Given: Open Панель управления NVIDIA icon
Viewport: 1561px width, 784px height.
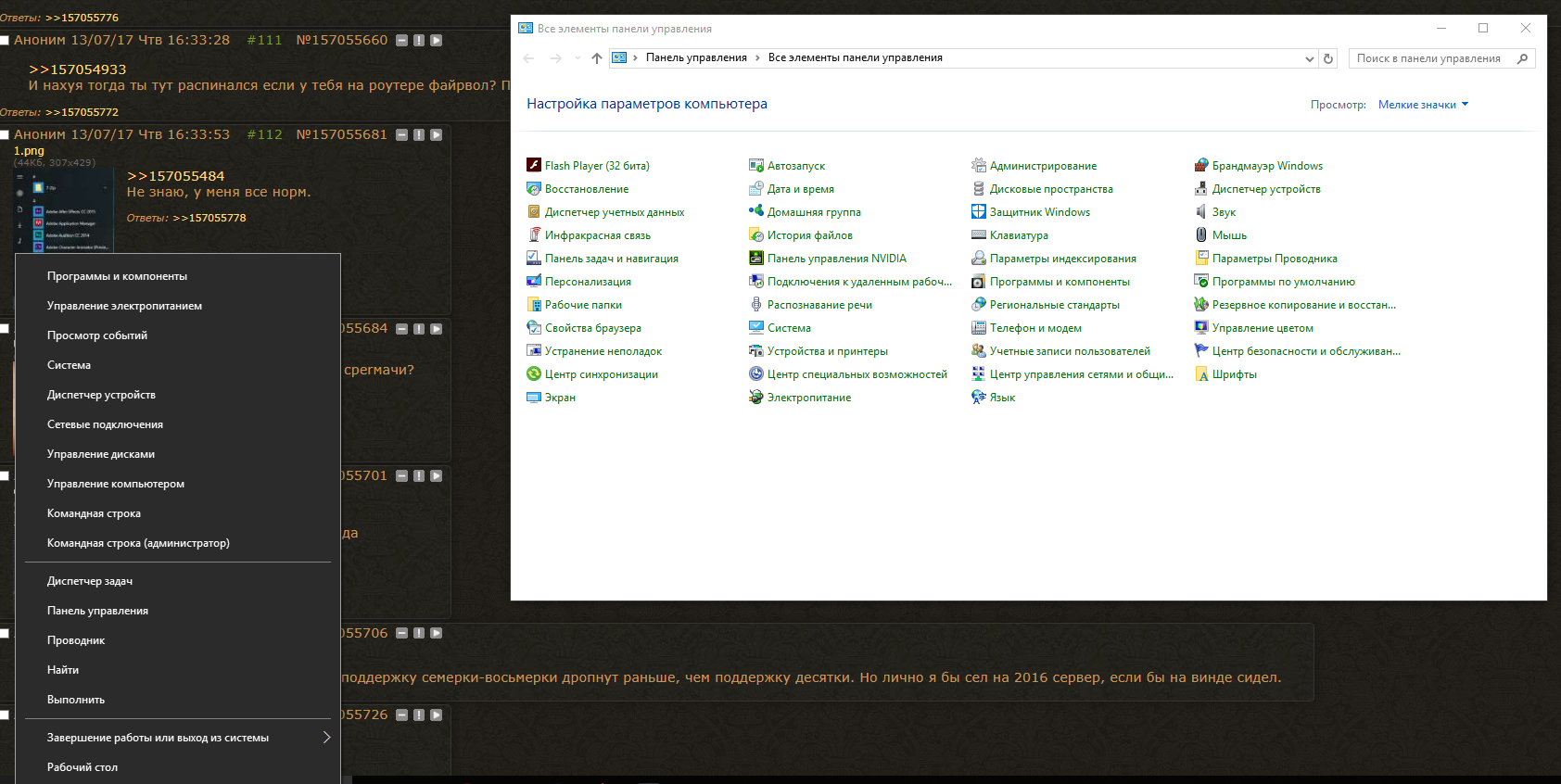Looking at the screenshot, I should (756, 259).
